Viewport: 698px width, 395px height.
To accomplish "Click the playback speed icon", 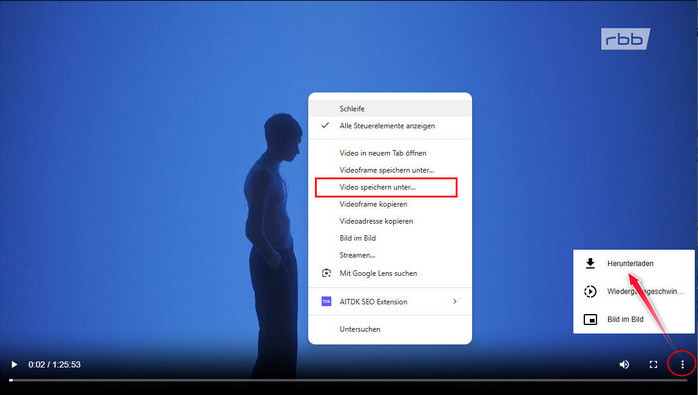I will pyautogui.click(x=590, y=291).
